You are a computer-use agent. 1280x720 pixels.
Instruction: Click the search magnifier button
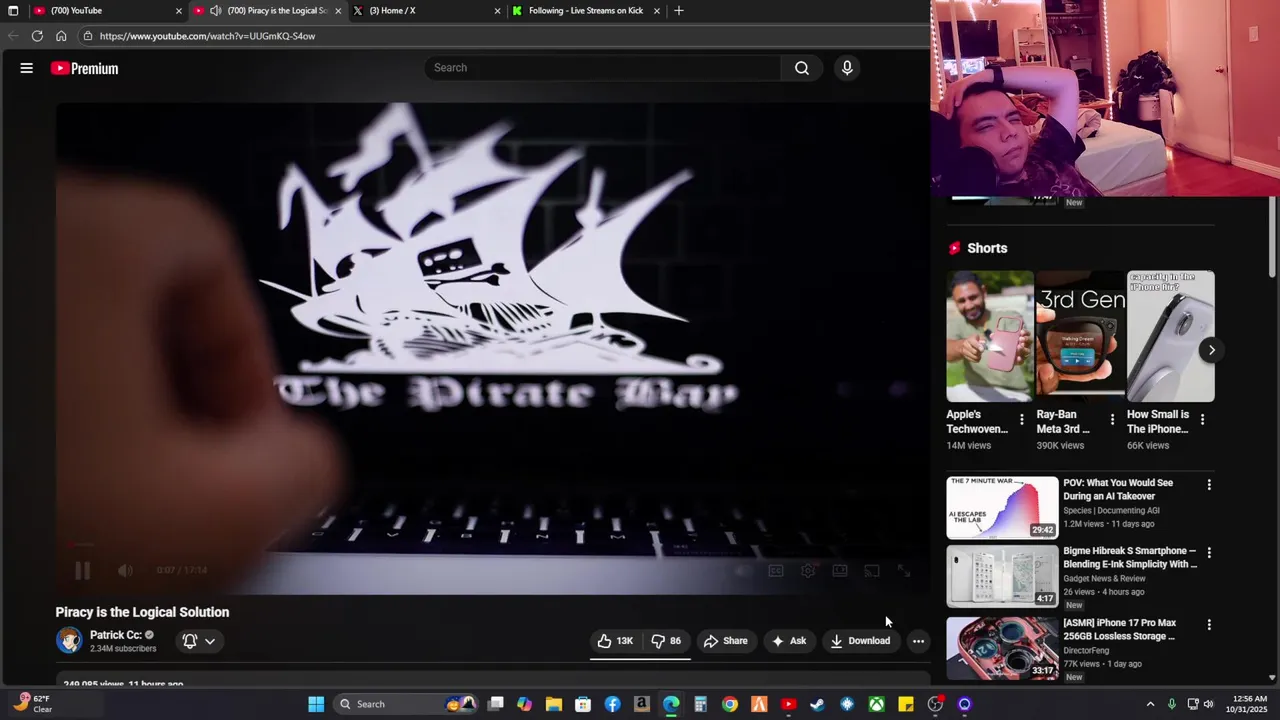pyautogui.click(x=802, y=68)
